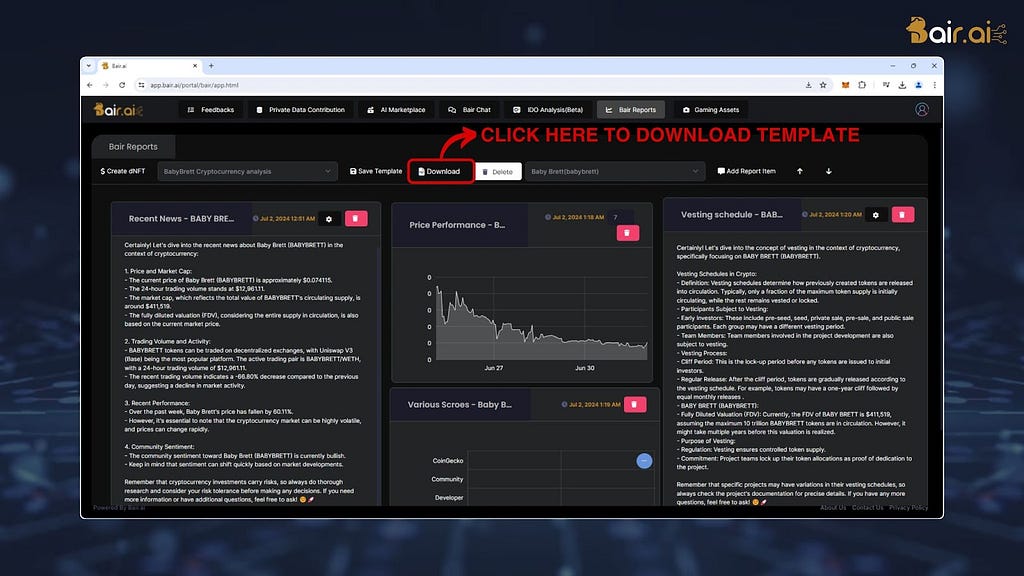Click the Various Scroes card title
Viewport: 1024px width, 576px height.
(460, 404)
